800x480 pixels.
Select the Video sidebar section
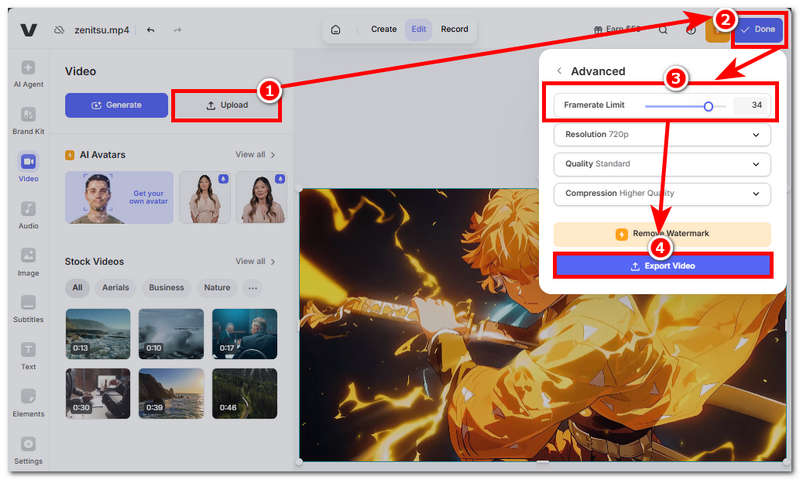coord(29,168)
